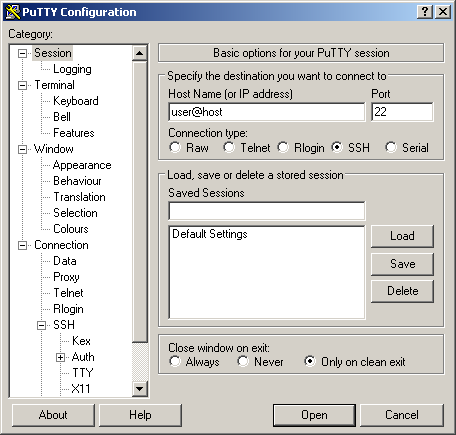
Task: Click the Host Name input field
Action: pyautogui.click(x=267, y=112)
